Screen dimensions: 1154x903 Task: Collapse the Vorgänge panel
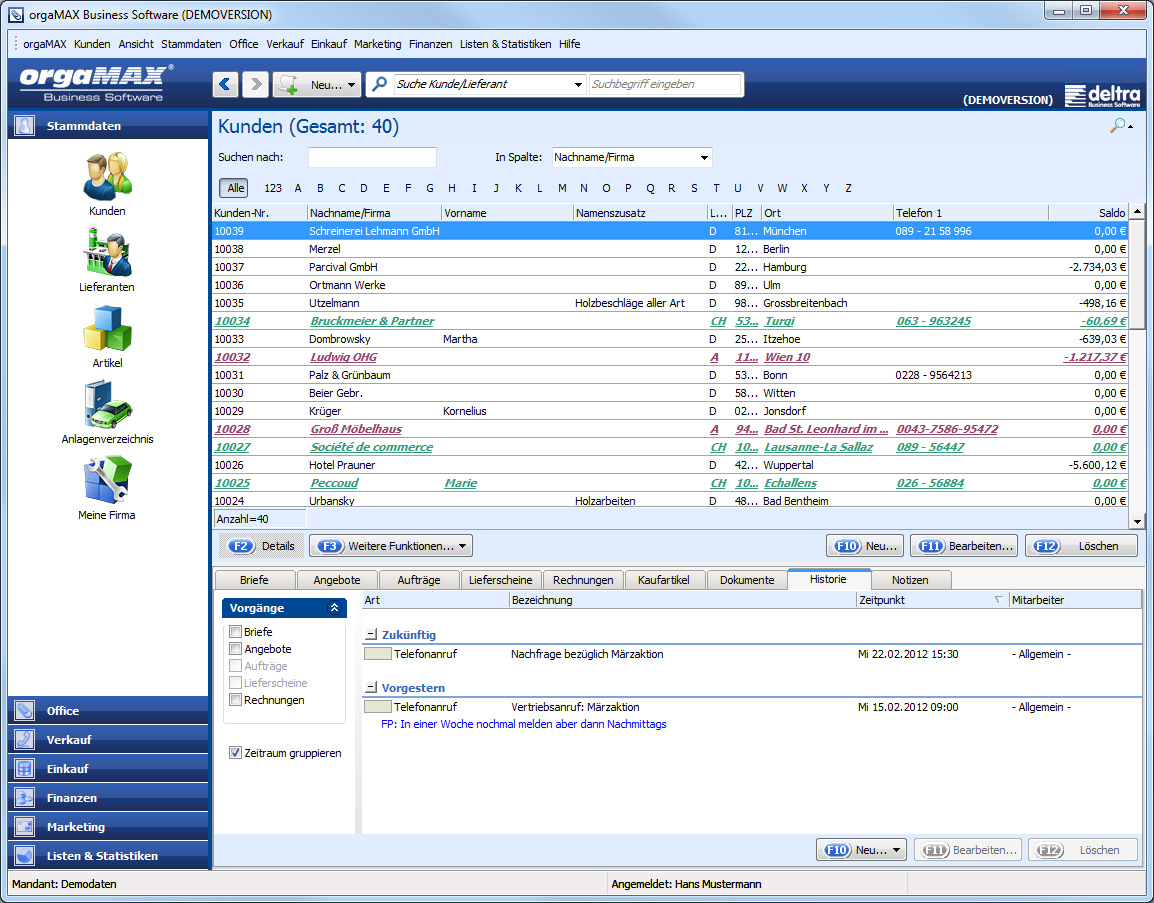(334, 607)
